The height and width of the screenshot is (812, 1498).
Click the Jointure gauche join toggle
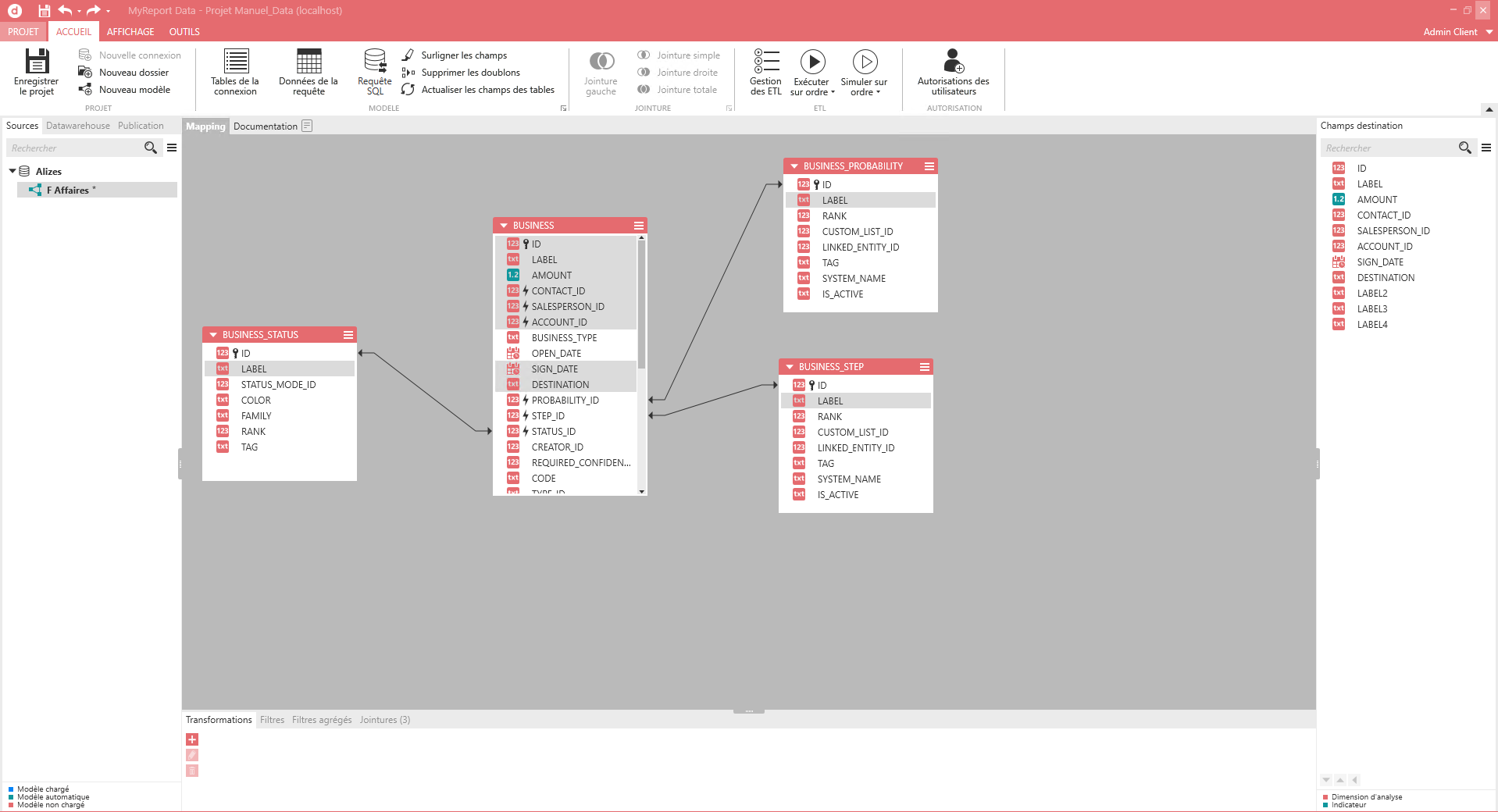[x=601, y=62]
